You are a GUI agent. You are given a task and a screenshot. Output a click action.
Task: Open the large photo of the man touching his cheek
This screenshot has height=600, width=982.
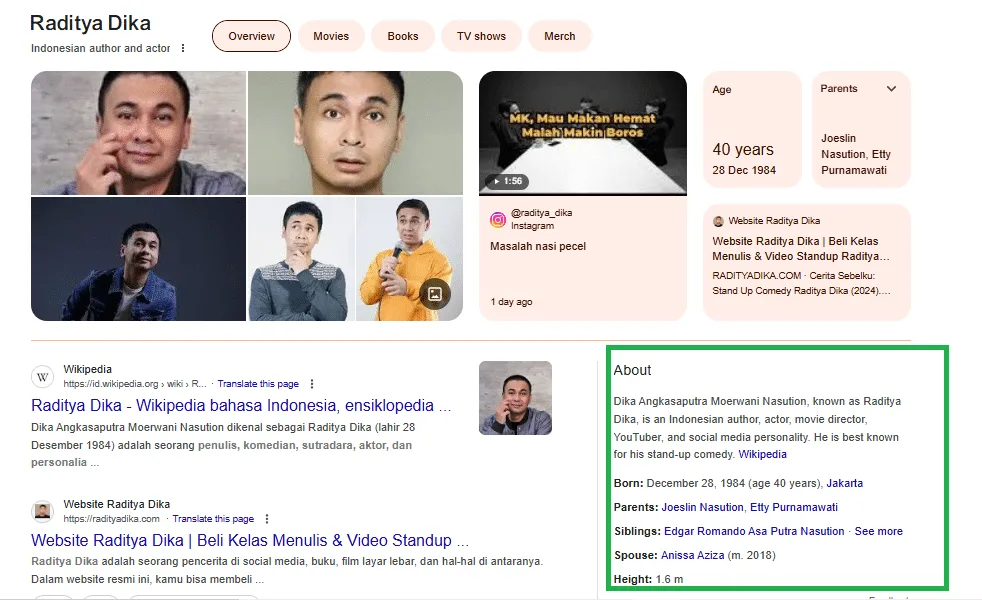(x=138, y=133)
